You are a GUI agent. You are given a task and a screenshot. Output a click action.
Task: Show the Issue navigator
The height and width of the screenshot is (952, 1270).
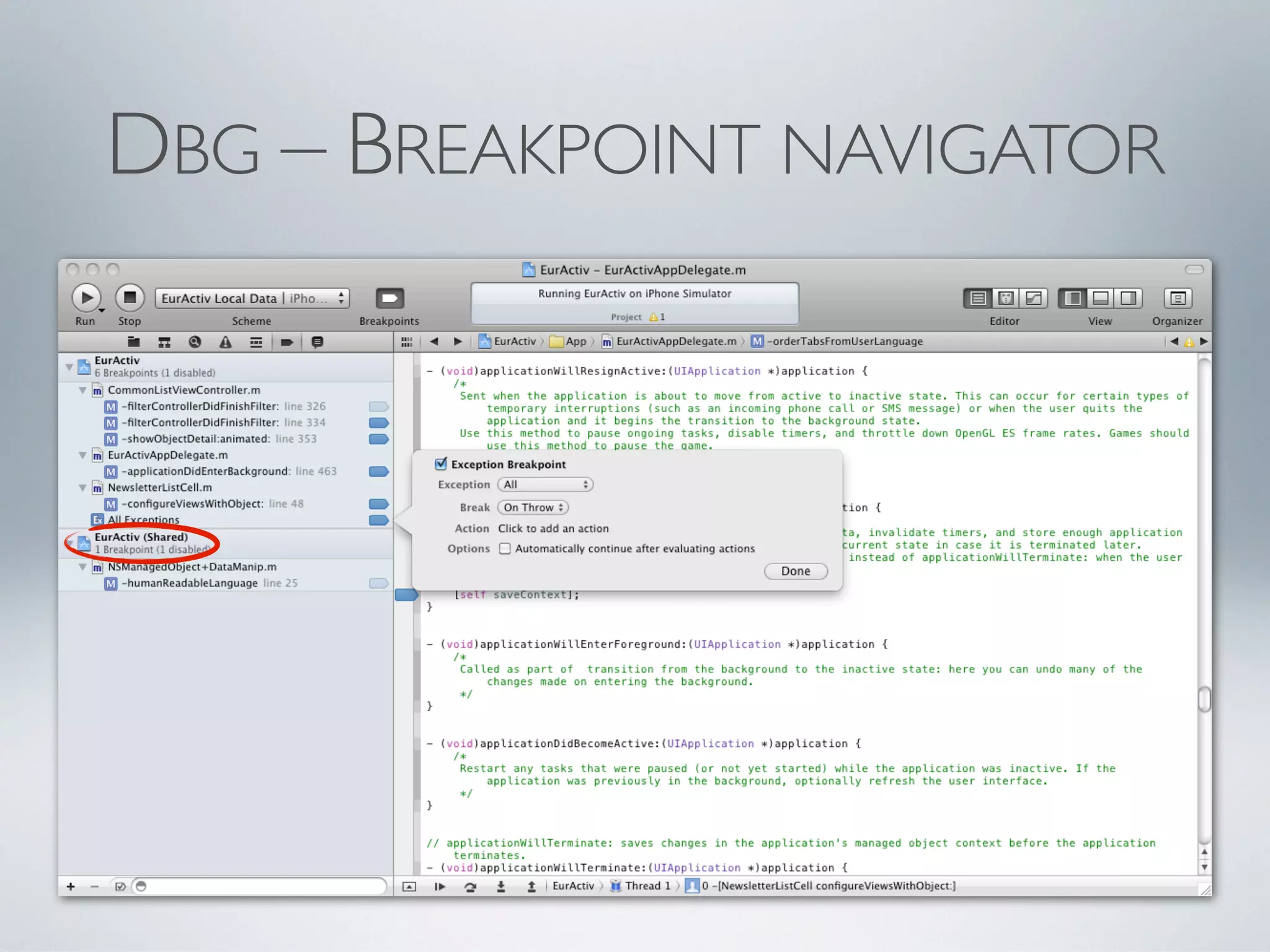(x=226, y=342)
